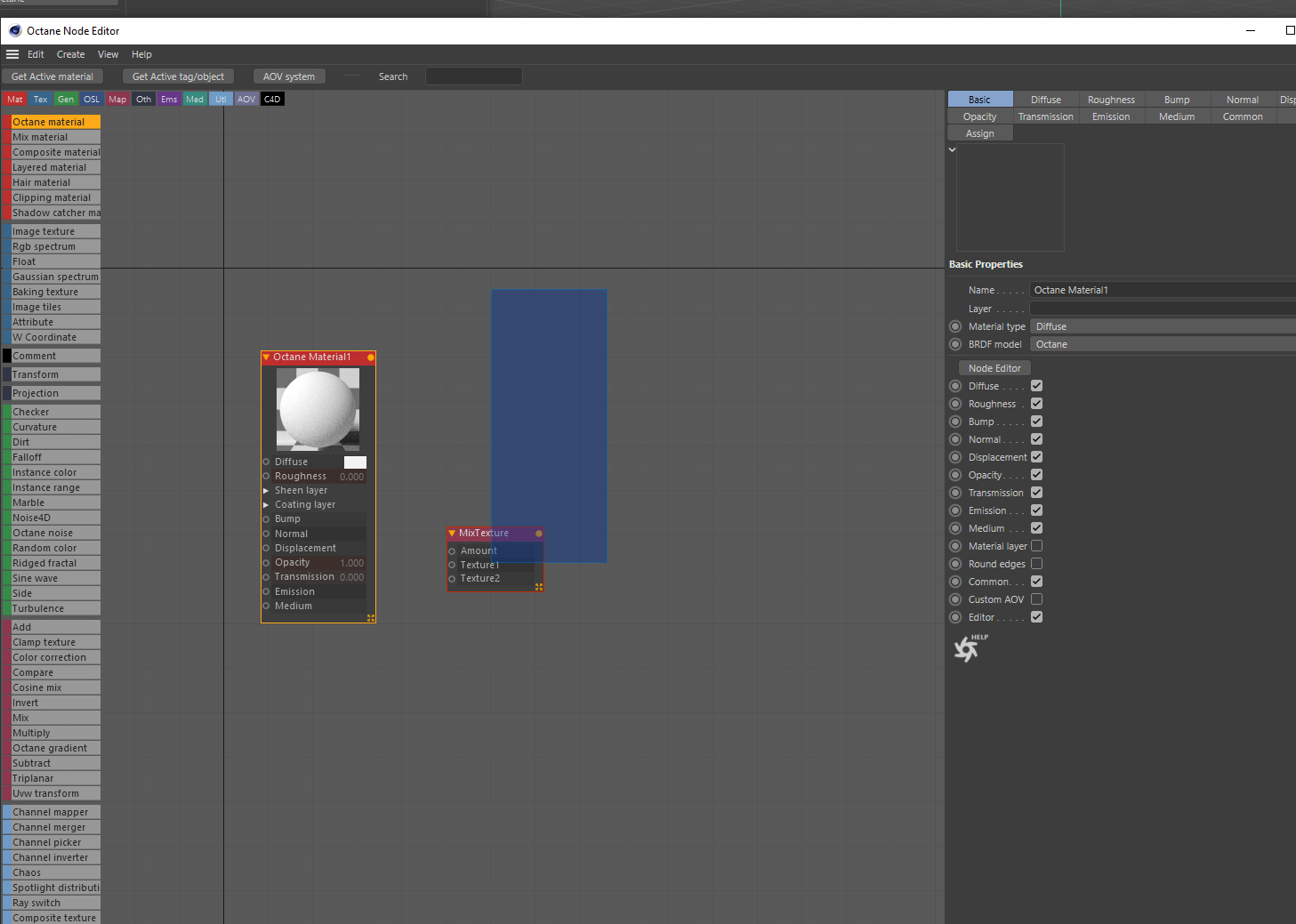Collapse the Octane Material1 node with its triangle
Screen dimensions: 1296x924
[266, 358]
